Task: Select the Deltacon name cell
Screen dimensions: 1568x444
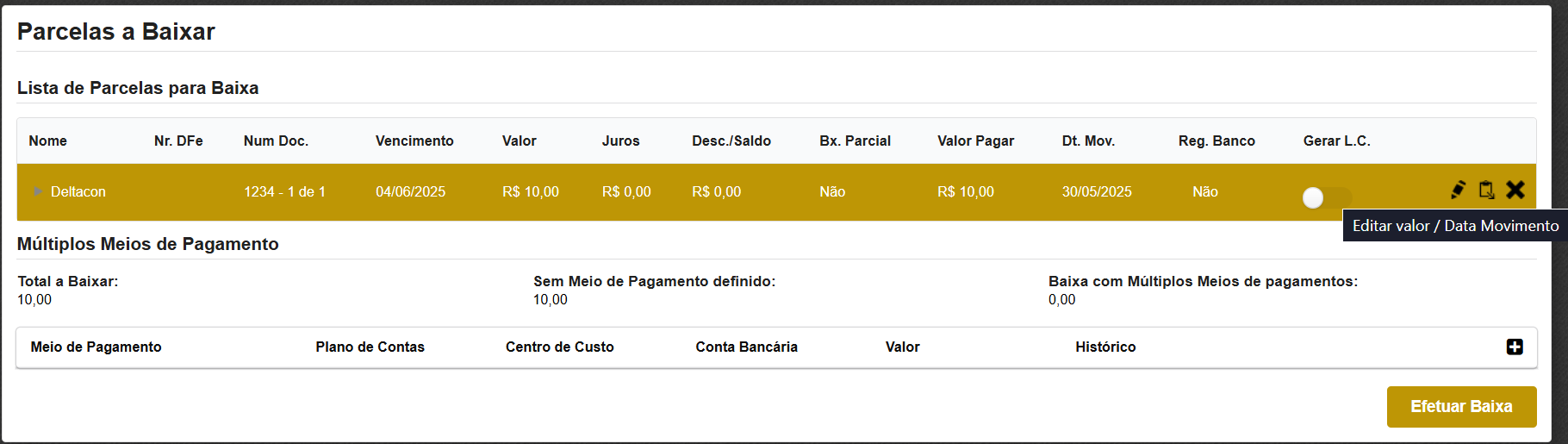Action: click(x=78, y=191)
